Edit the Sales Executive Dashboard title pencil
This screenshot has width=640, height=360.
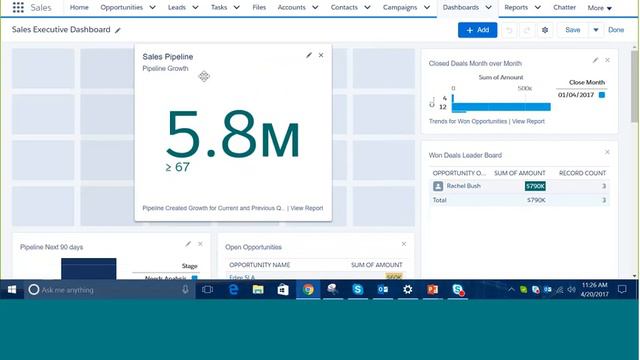tap(118, 30)
